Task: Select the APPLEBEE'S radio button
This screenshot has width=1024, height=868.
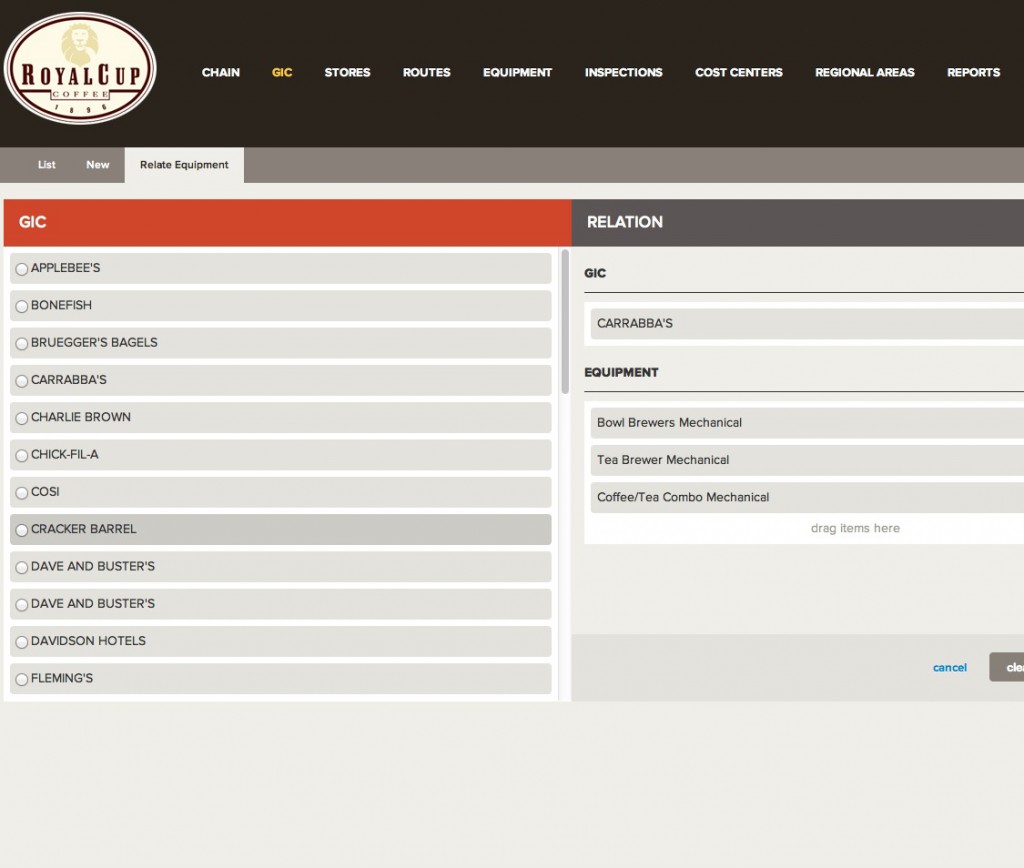Action: point(22,269)
